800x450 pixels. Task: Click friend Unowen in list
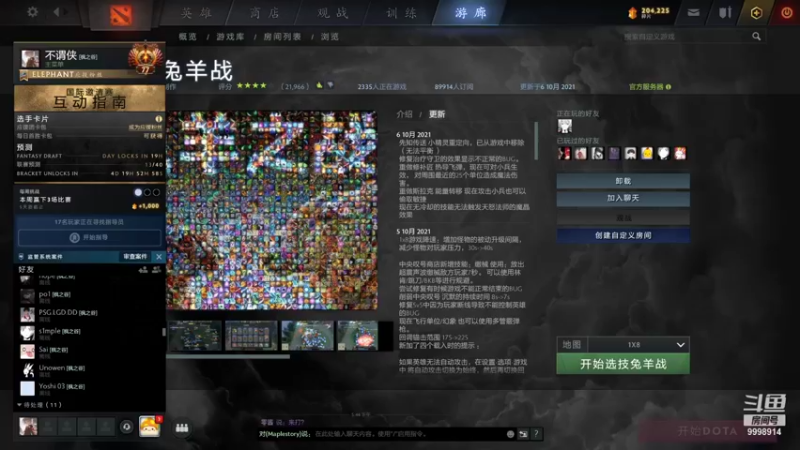pos(90,369)
